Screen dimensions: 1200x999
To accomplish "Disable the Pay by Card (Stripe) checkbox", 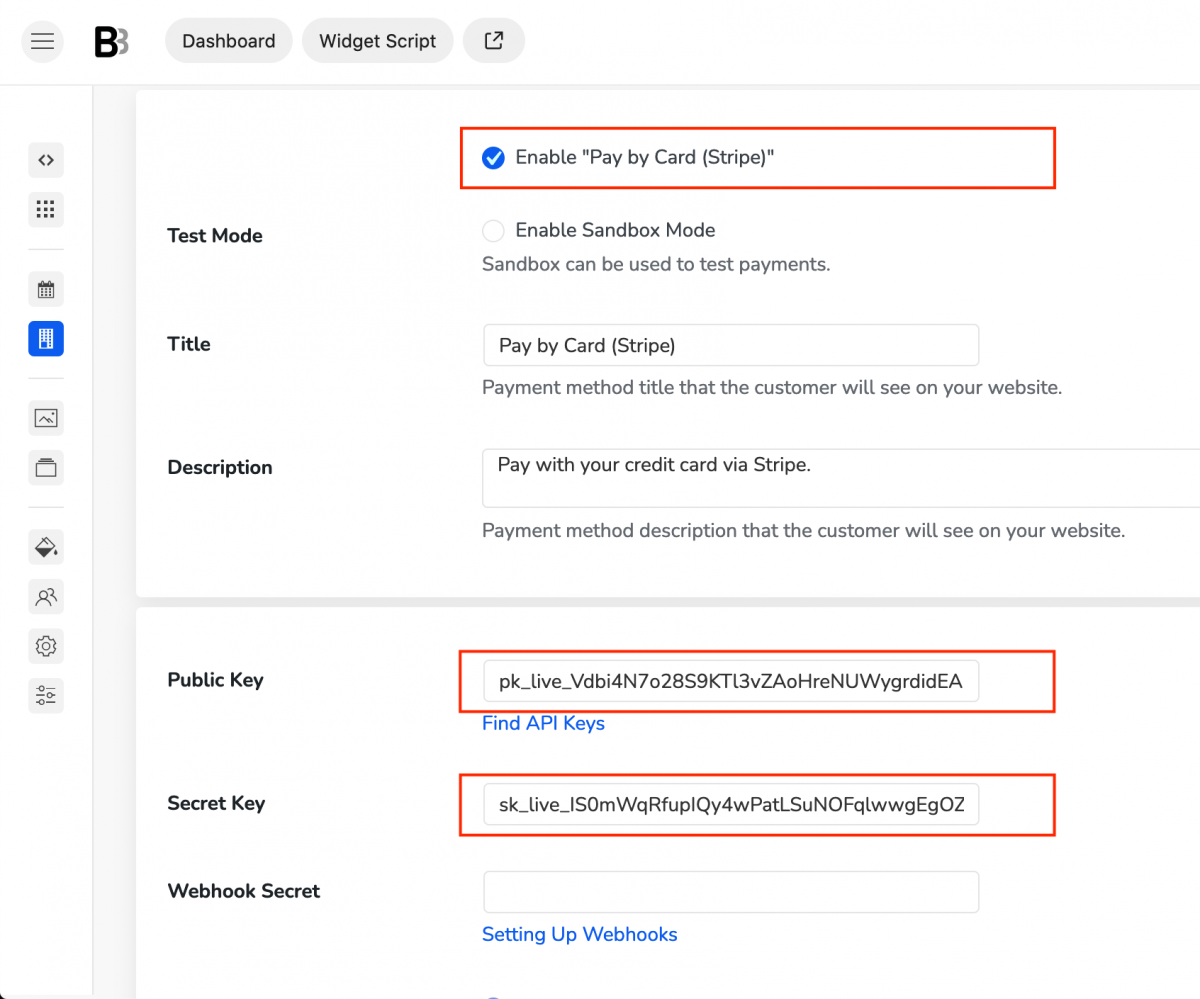I will (493, 157).
